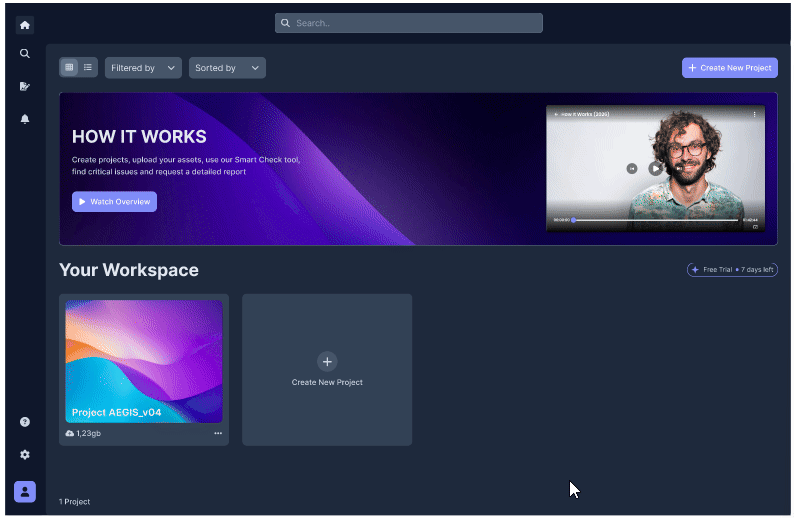Open the settings gear in sidebar
794x518 pixels.
click(x=24, y=454)
